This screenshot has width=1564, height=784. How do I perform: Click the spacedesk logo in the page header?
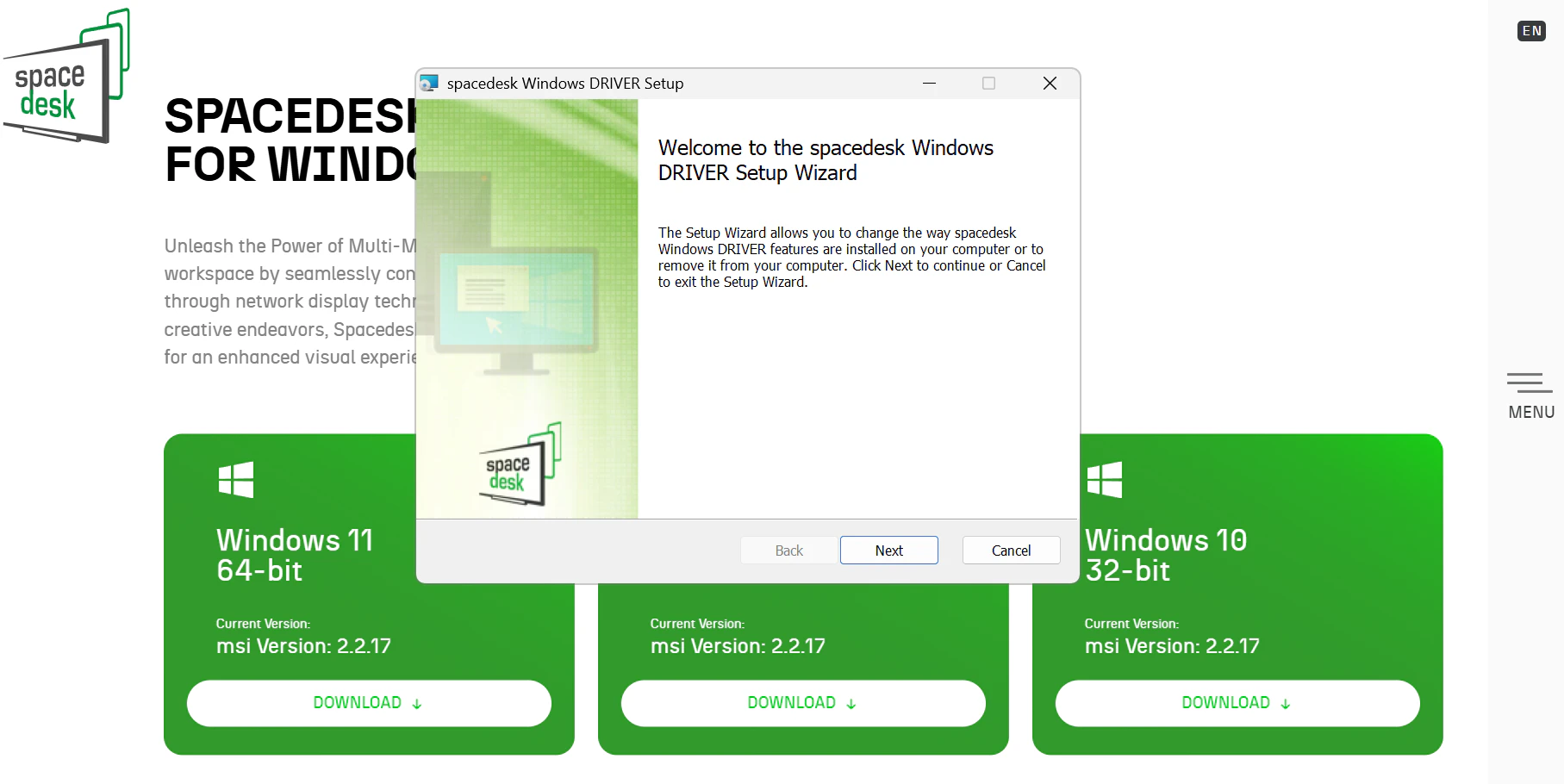pyautogui.click(x=66, y=76)
